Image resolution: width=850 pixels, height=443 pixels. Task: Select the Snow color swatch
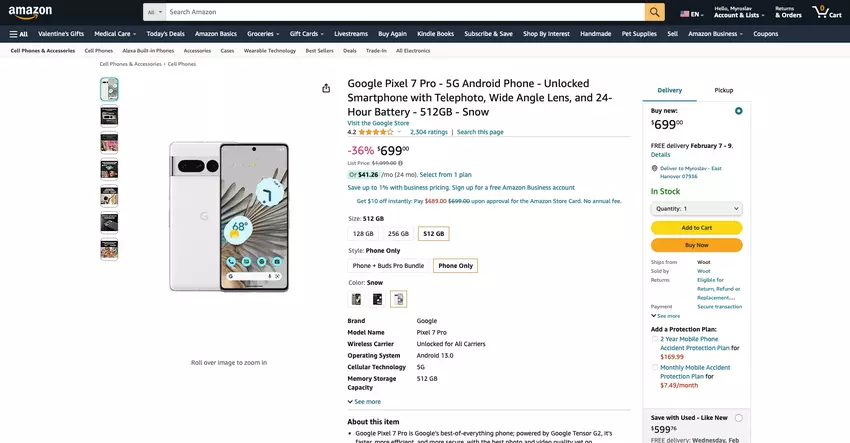coord(399,298)
